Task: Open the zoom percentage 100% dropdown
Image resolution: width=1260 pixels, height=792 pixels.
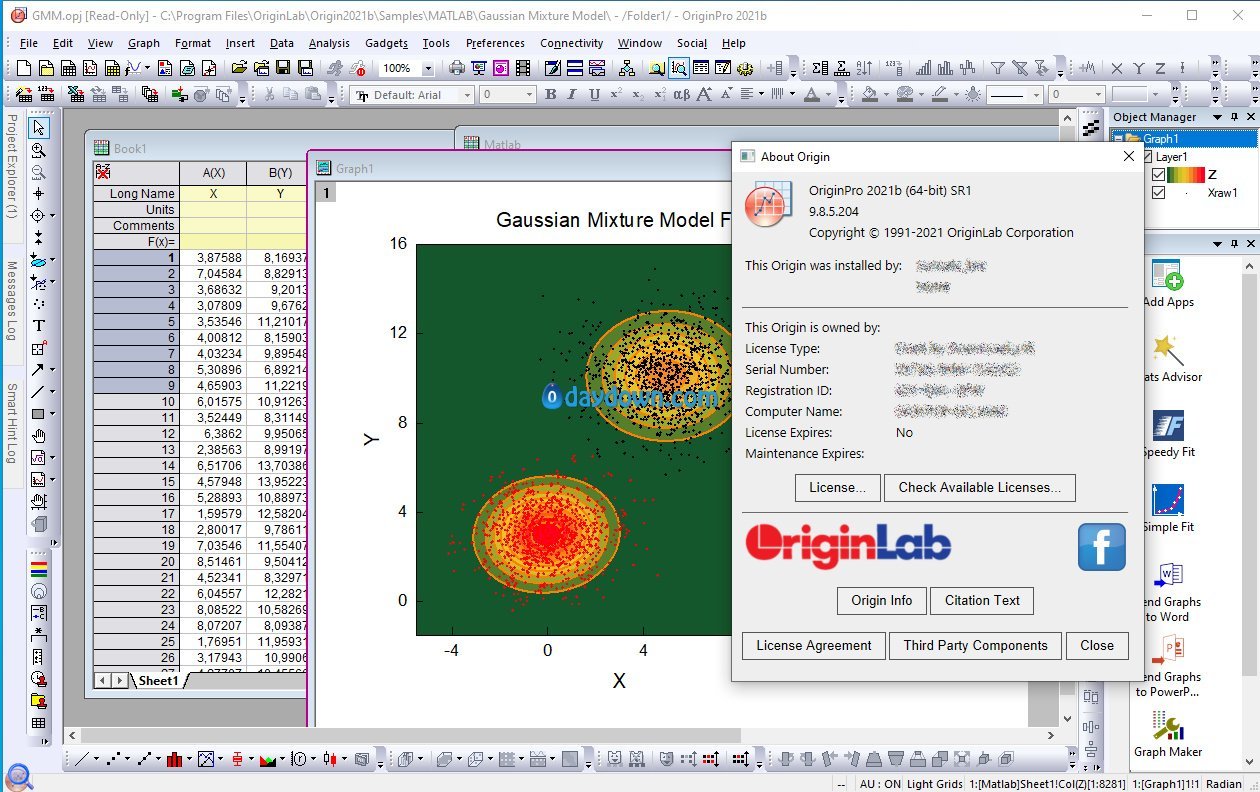Action: coord(428,68)
